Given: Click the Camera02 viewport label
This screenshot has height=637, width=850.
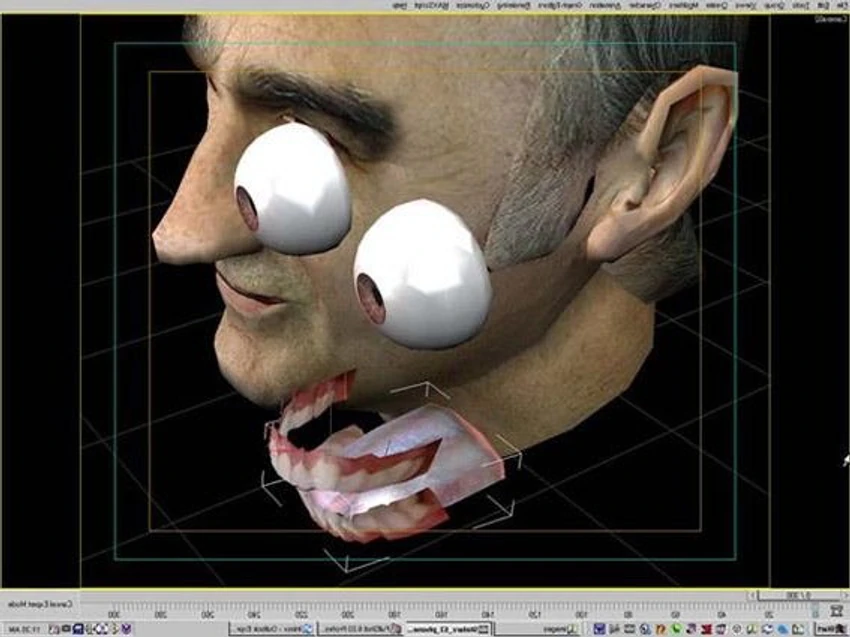Looking at the screenshot, I should pyautogui.click(x=834, y=18).
